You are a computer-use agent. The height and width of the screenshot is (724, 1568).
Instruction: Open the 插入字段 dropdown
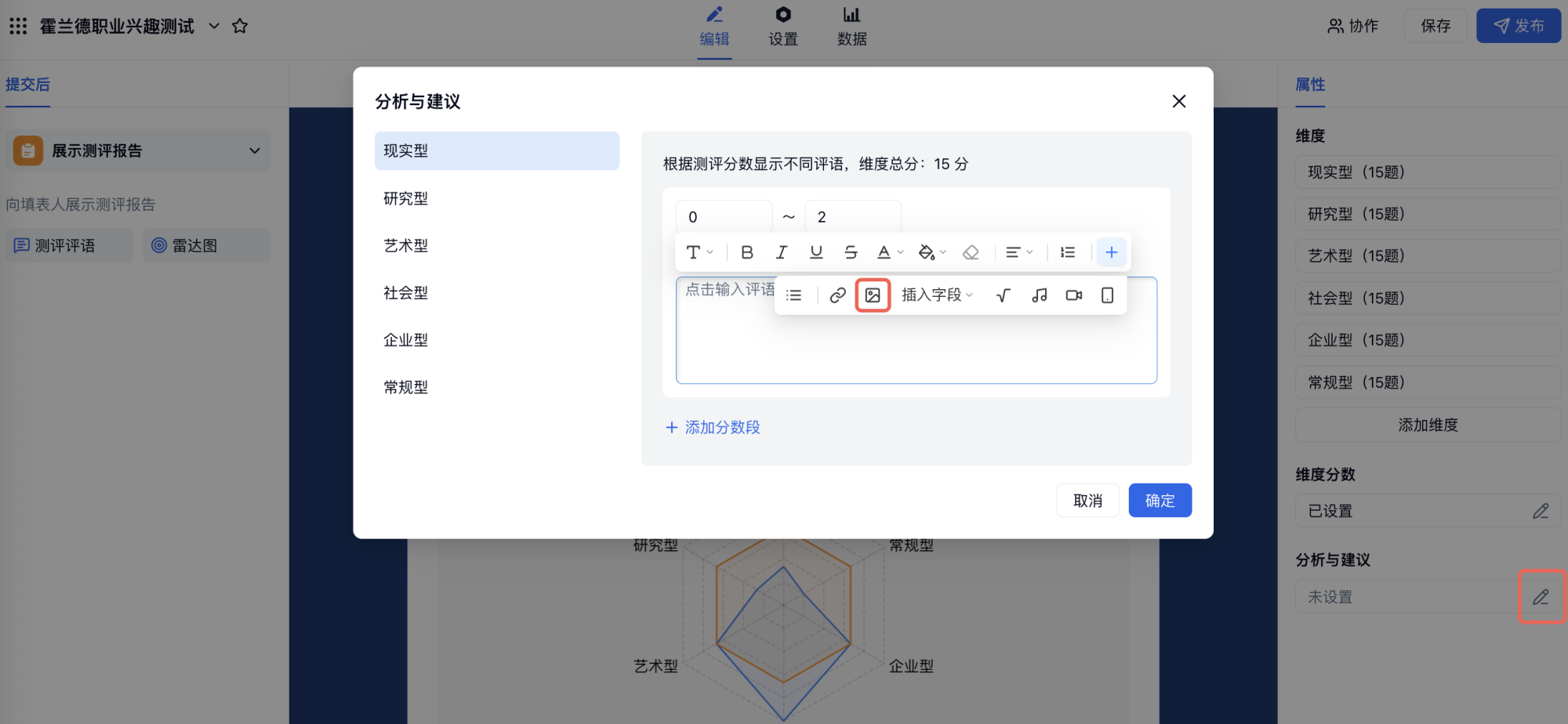[936, 295]
